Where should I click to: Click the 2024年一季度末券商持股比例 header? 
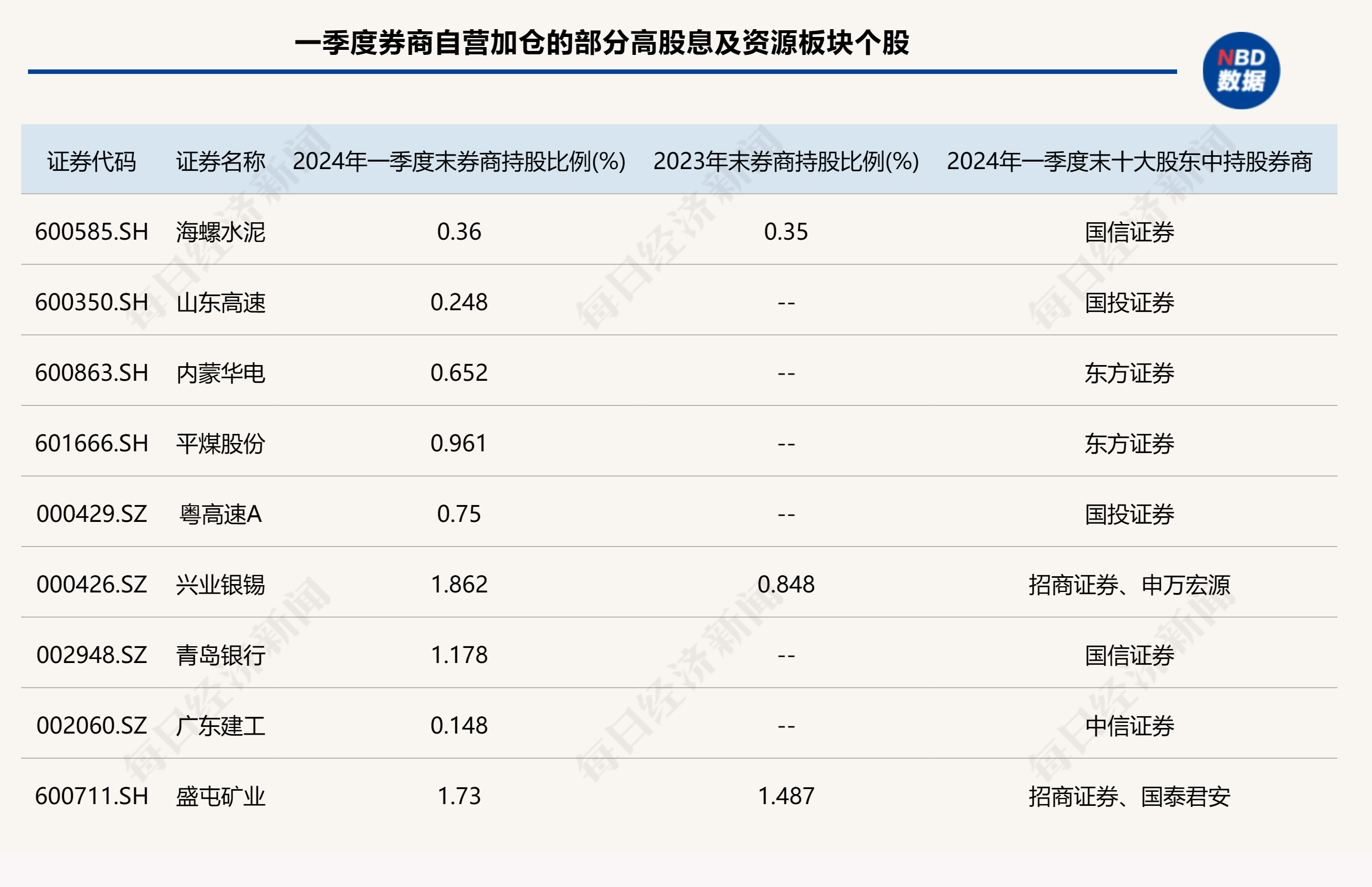pos(459,161)
